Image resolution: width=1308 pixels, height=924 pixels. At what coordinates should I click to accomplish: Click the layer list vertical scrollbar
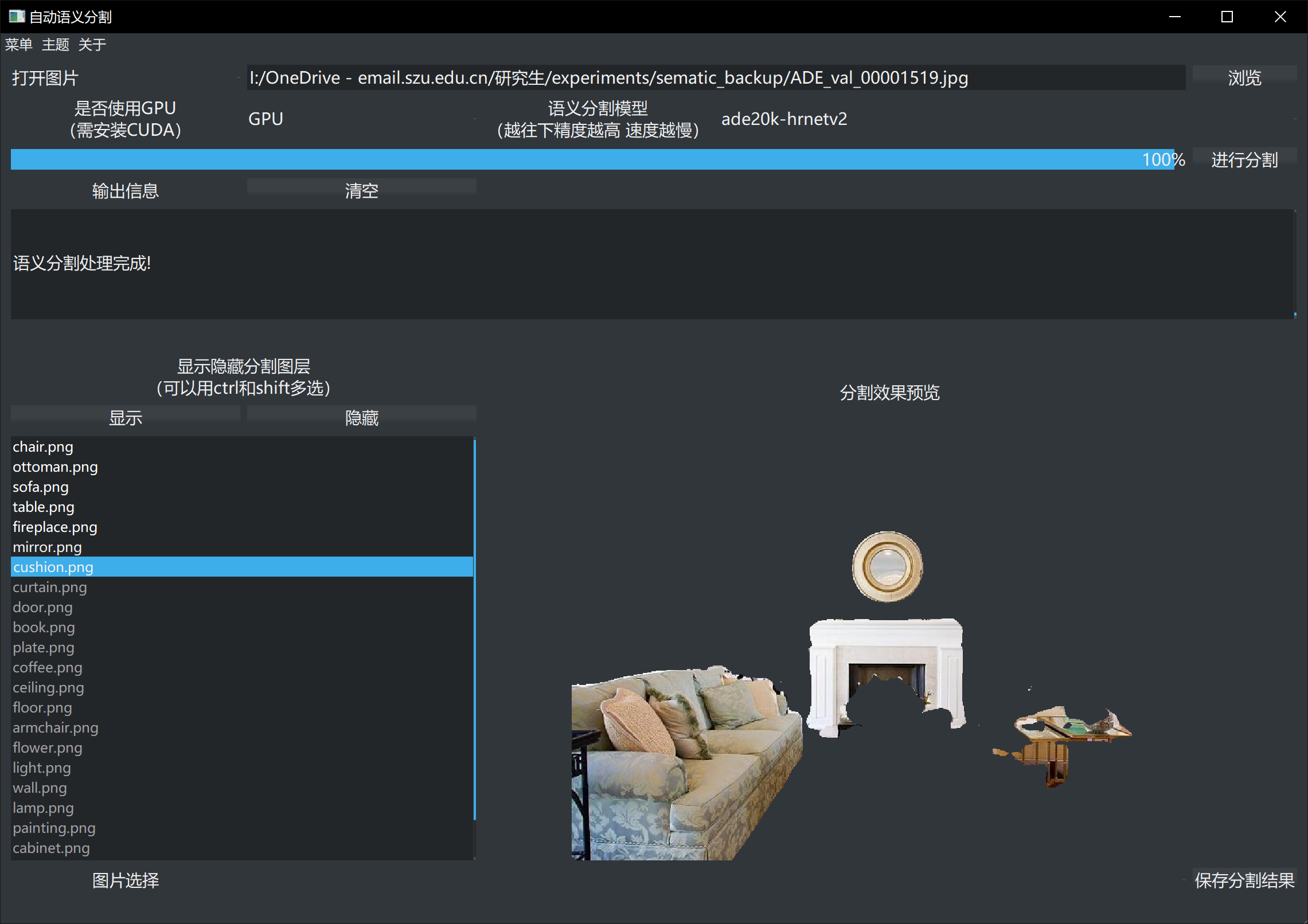pos(475,631)
